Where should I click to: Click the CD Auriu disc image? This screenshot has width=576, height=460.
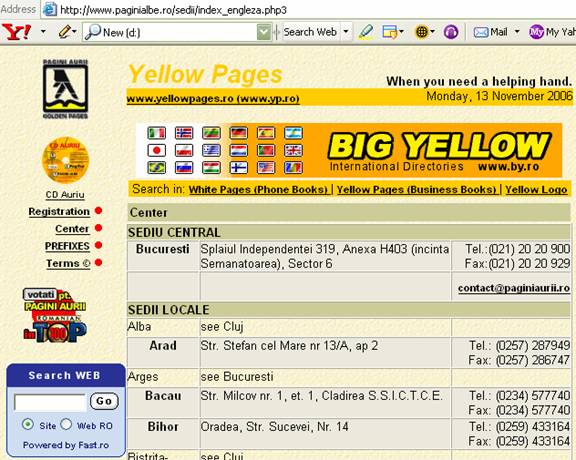tap(65, 160)
